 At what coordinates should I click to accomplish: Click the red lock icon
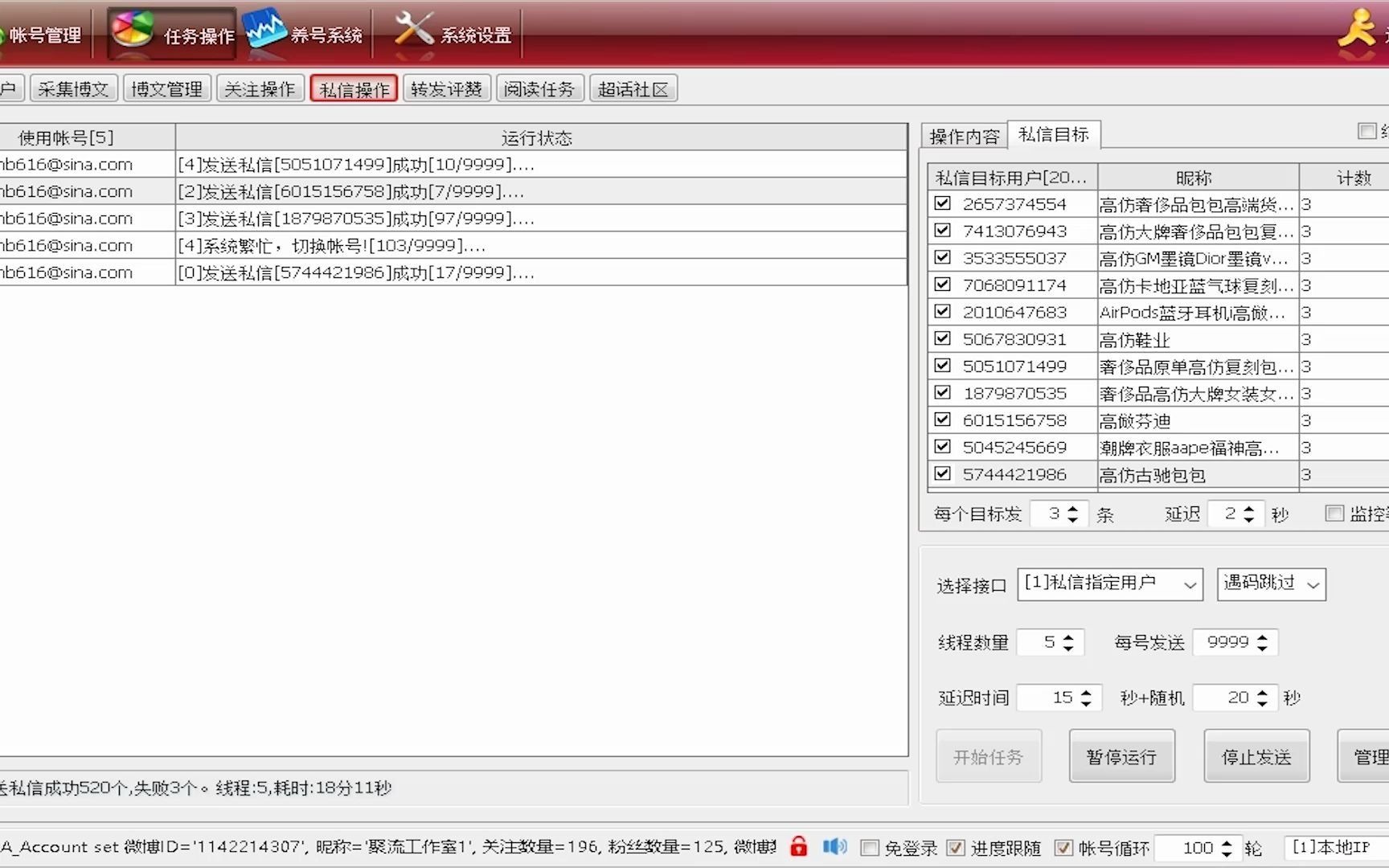(798, 846)
